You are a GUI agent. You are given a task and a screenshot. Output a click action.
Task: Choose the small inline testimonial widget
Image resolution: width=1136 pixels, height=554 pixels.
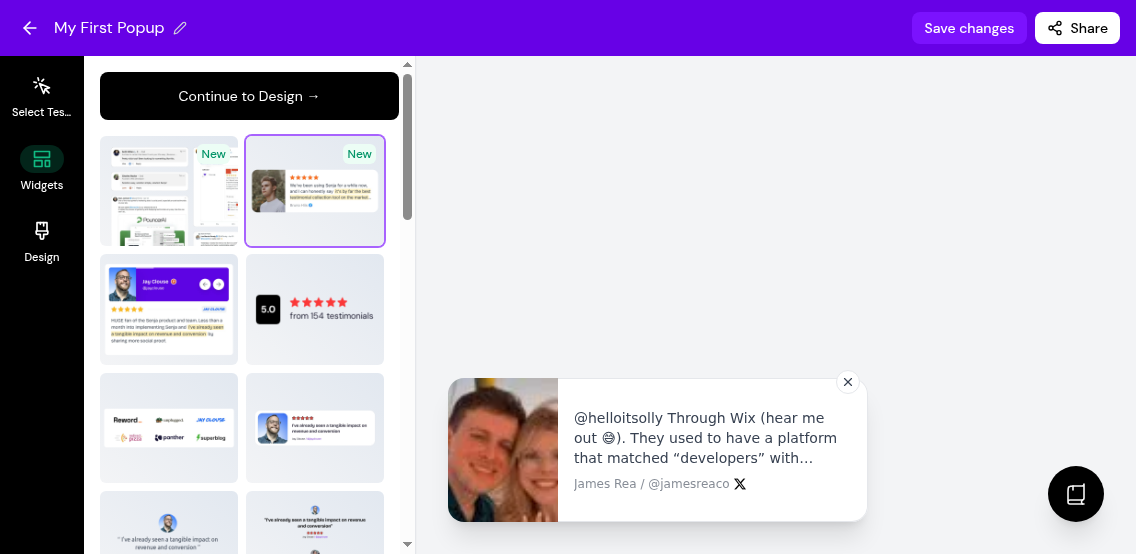(x=315, y=427)
